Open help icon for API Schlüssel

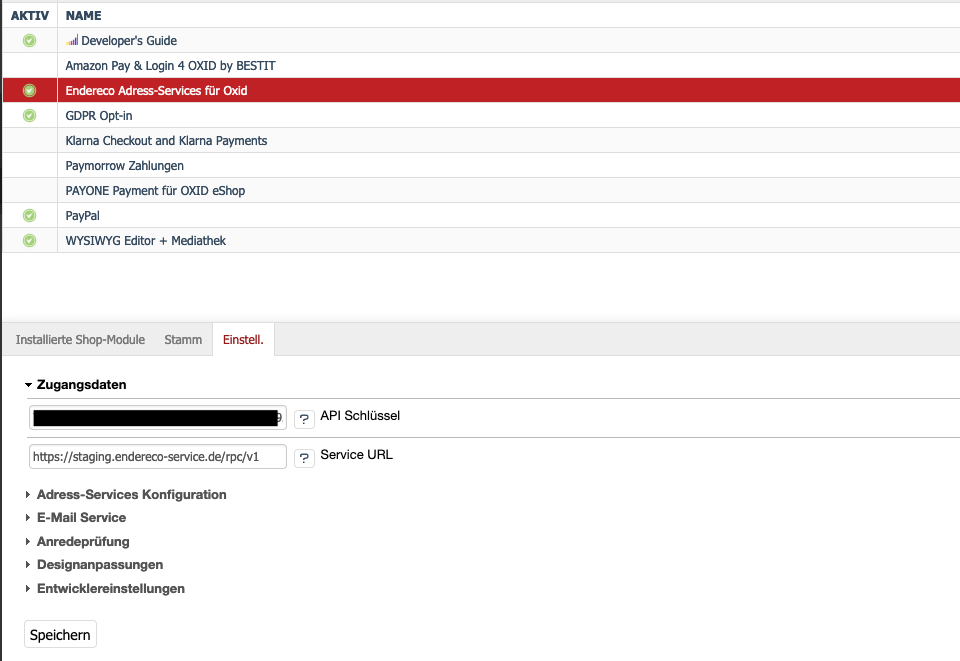304,419
